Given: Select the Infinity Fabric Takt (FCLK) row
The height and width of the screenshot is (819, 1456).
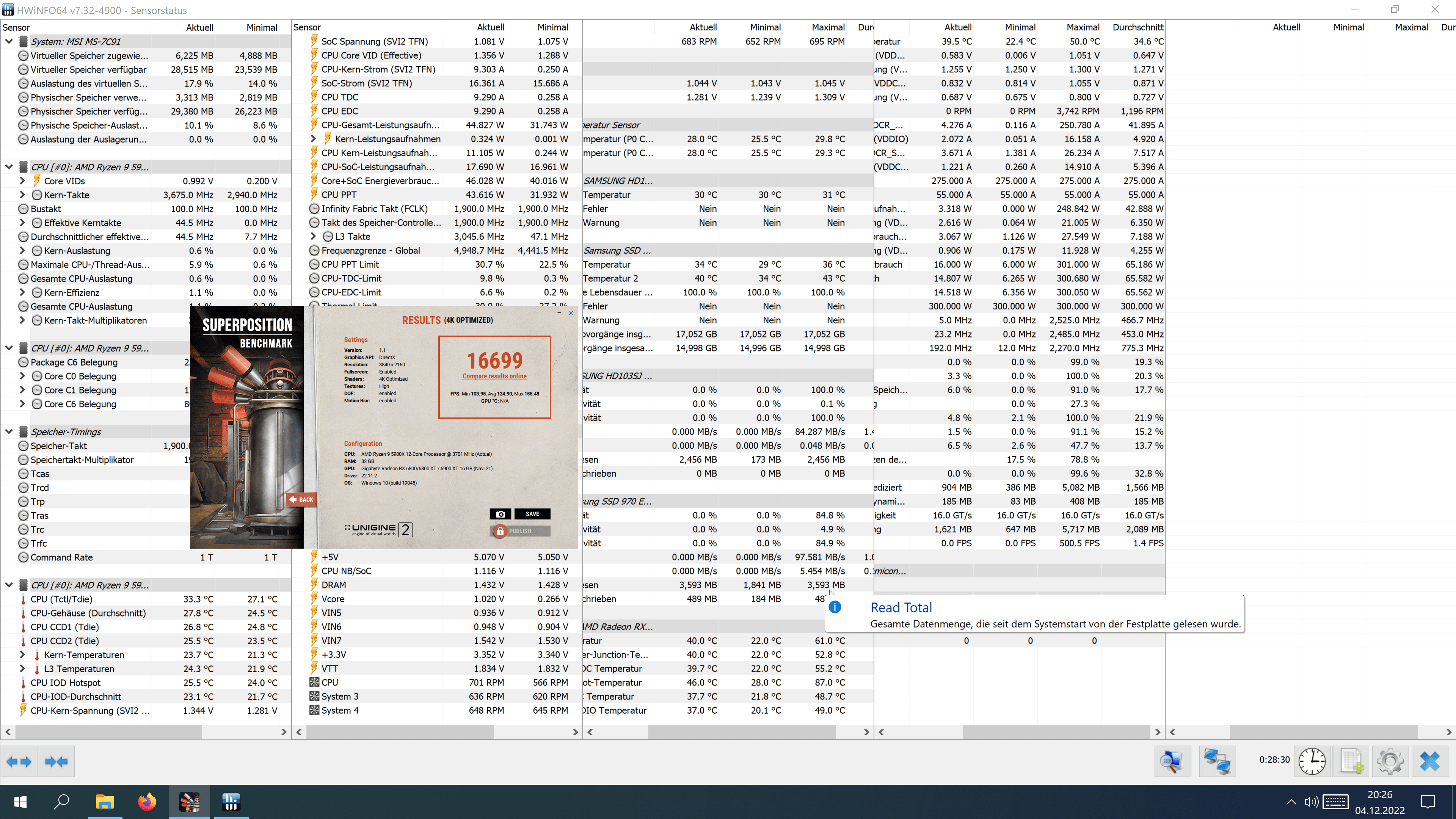Looking at the screenshot, I should point(437,209).
